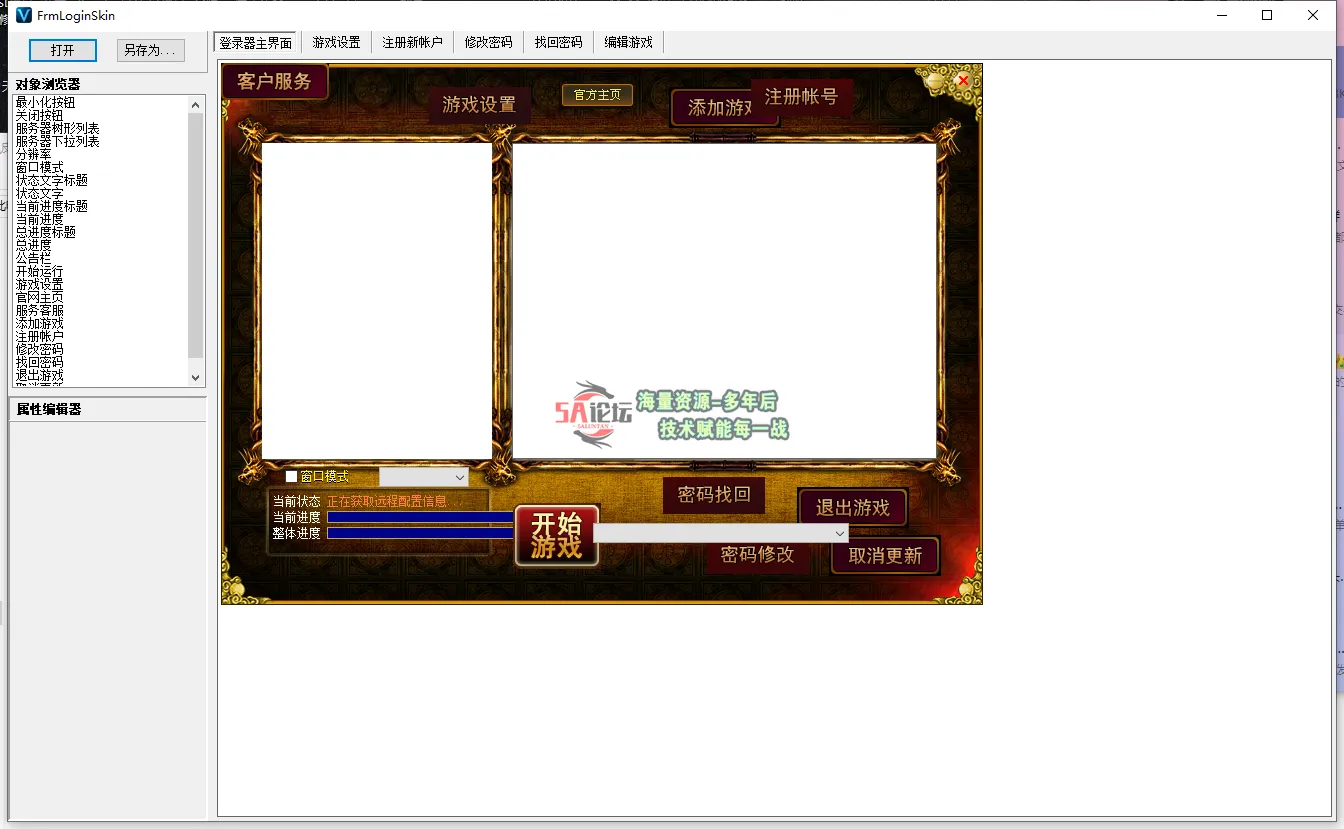The image size is (1344, 829).
Task: Click the 另存为 save-as button
Action: pyautogui.click(x=149, y=49)
